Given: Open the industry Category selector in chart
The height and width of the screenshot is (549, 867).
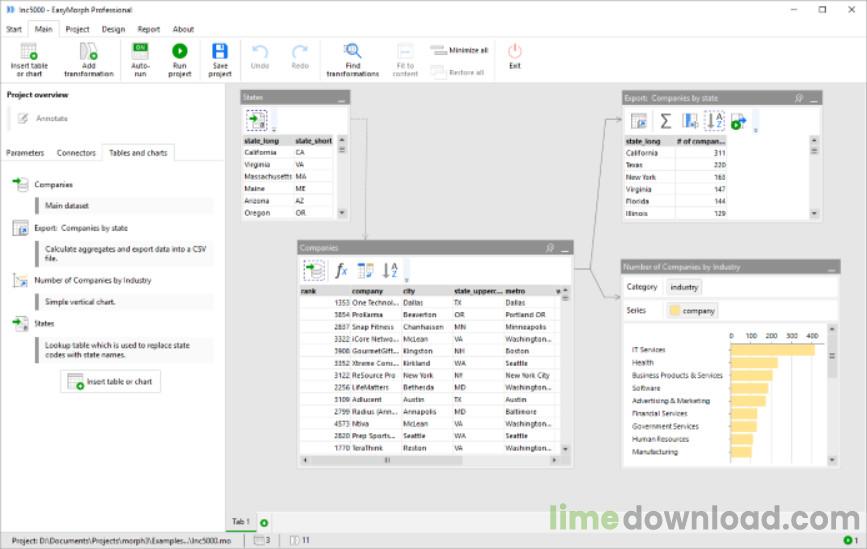Looking at the screenshot, I should click(x=685, y=287).
